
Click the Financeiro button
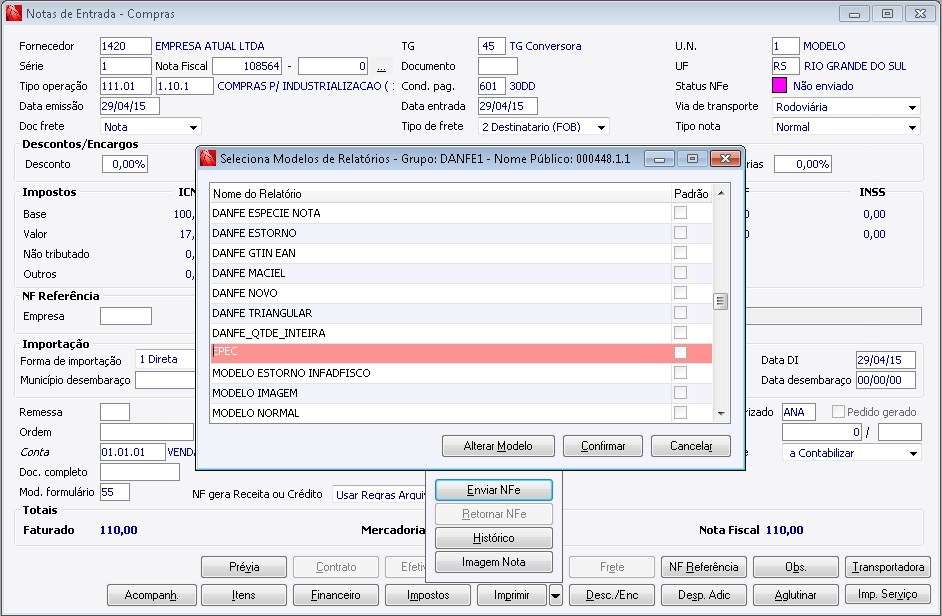[x=336, y=595]
